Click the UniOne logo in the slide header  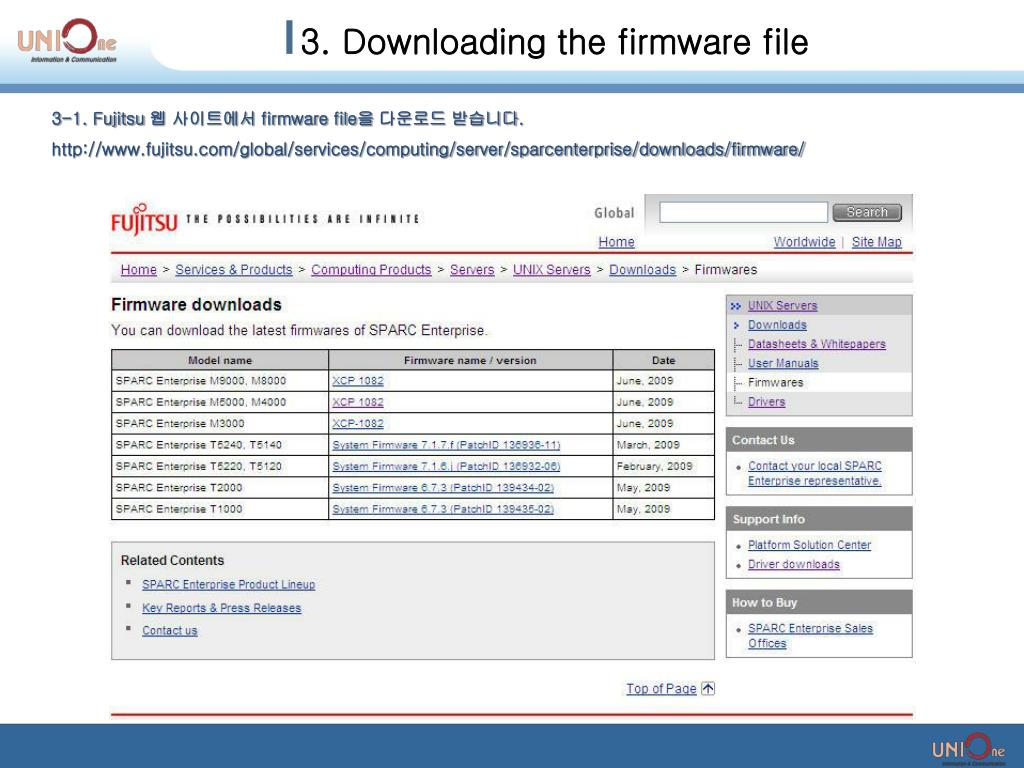(x=67, y=40)
